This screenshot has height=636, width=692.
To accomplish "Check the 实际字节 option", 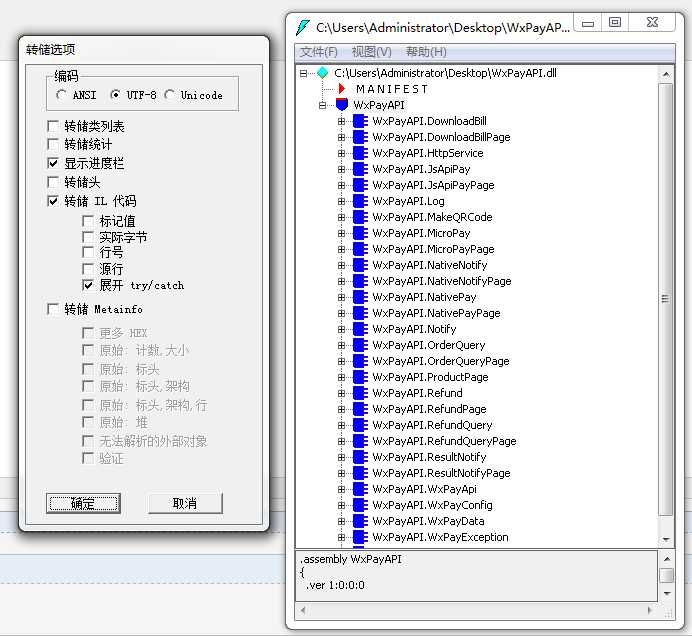I will [x=88, y=237].
